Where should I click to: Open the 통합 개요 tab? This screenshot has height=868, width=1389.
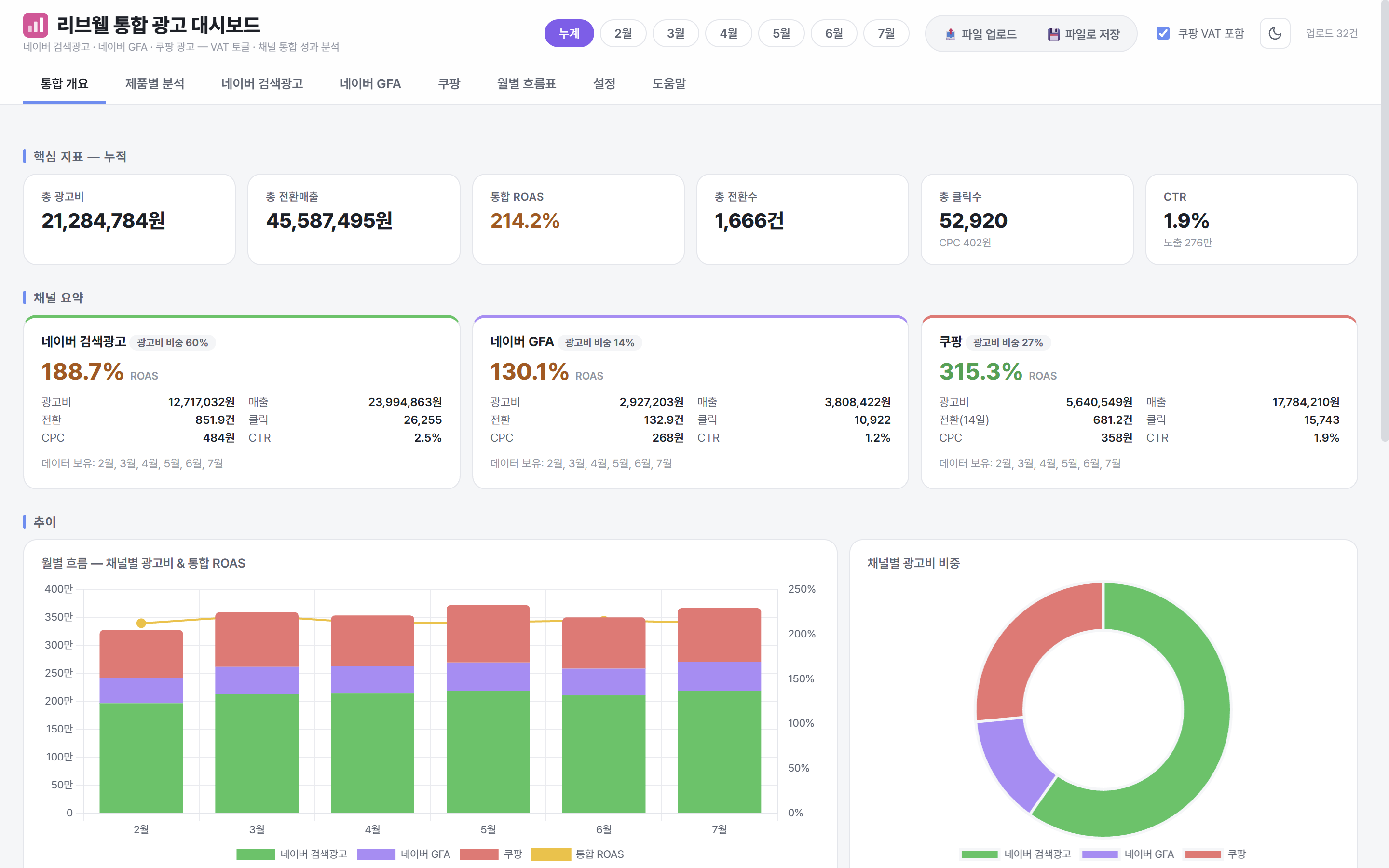(x=64, y=84)
